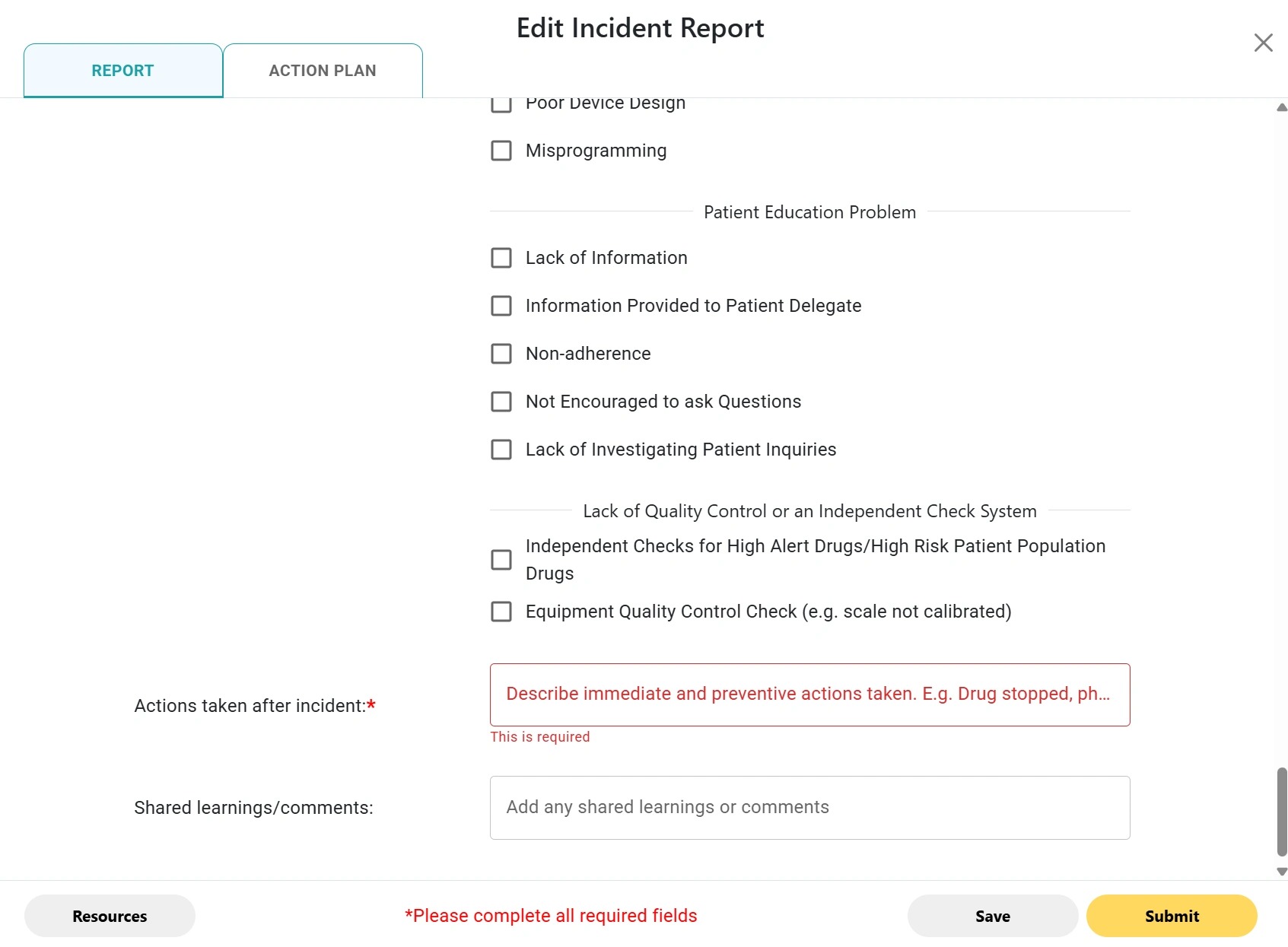The image size is (1288, 947).
Task: Select the Report tab
Action: (122, 71)
